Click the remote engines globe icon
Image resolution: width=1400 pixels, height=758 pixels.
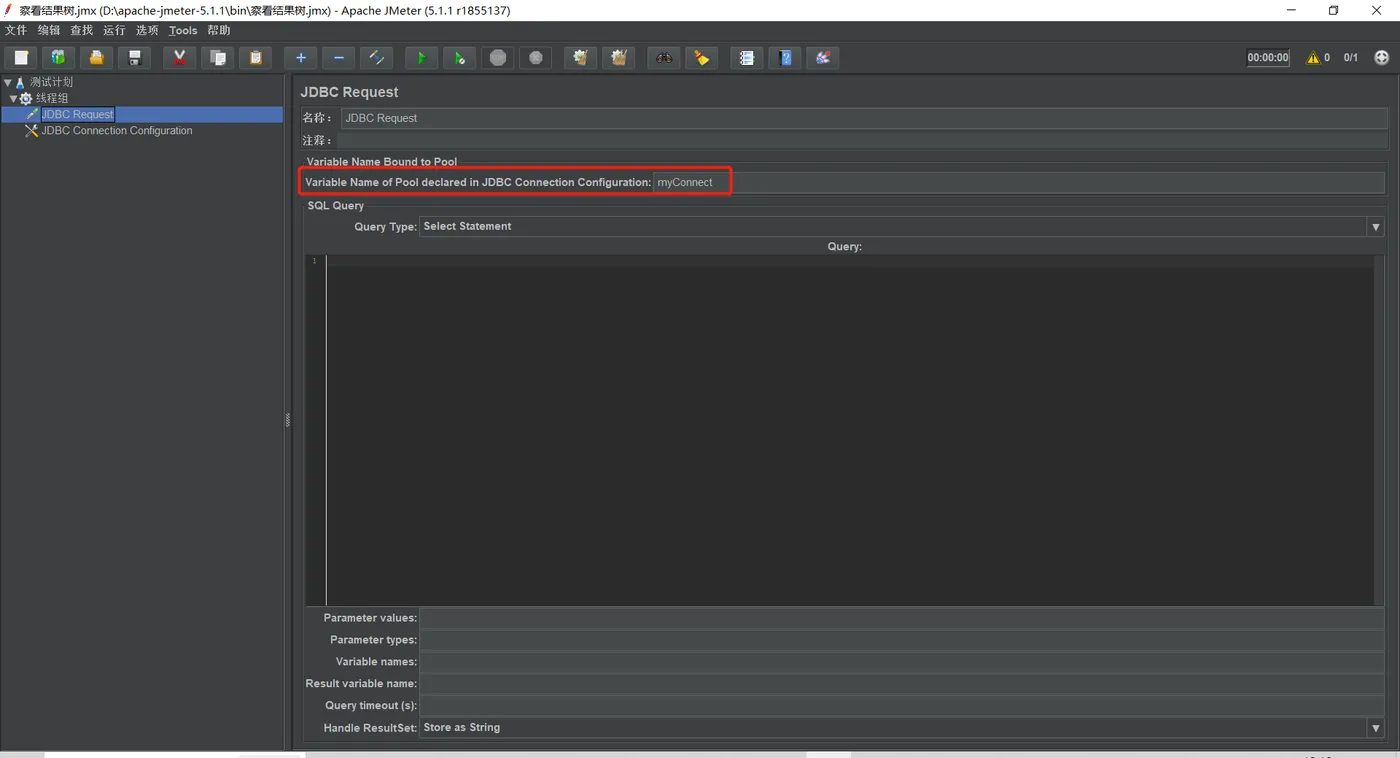coord(1382,58)
